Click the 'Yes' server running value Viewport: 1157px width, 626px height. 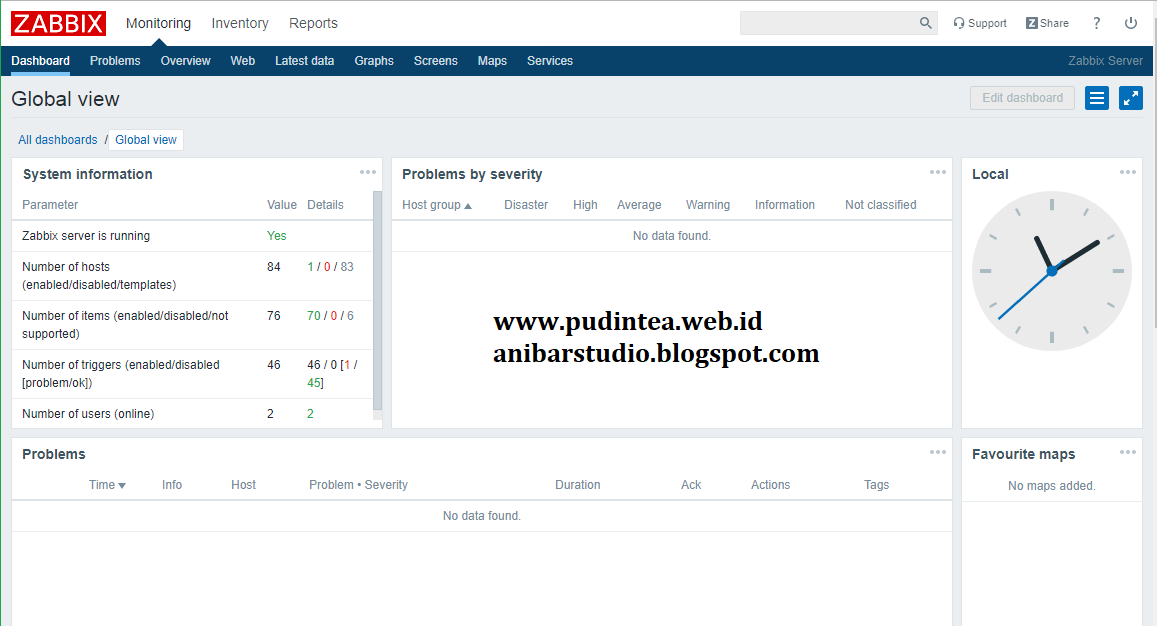277,235
